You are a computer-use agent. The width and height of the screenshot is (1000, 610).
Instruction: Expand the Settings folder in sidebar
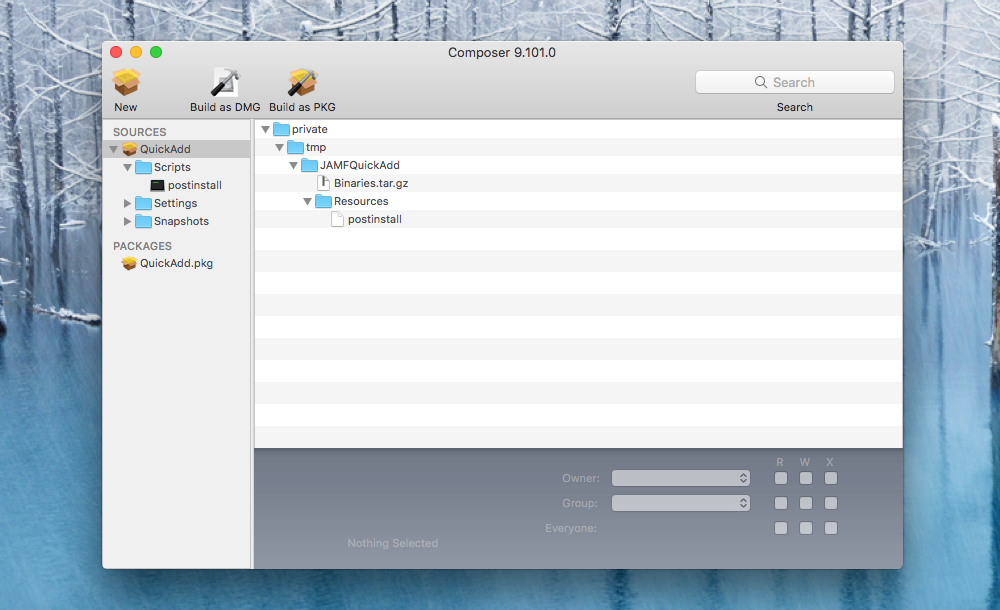click(x=127, y=204)
